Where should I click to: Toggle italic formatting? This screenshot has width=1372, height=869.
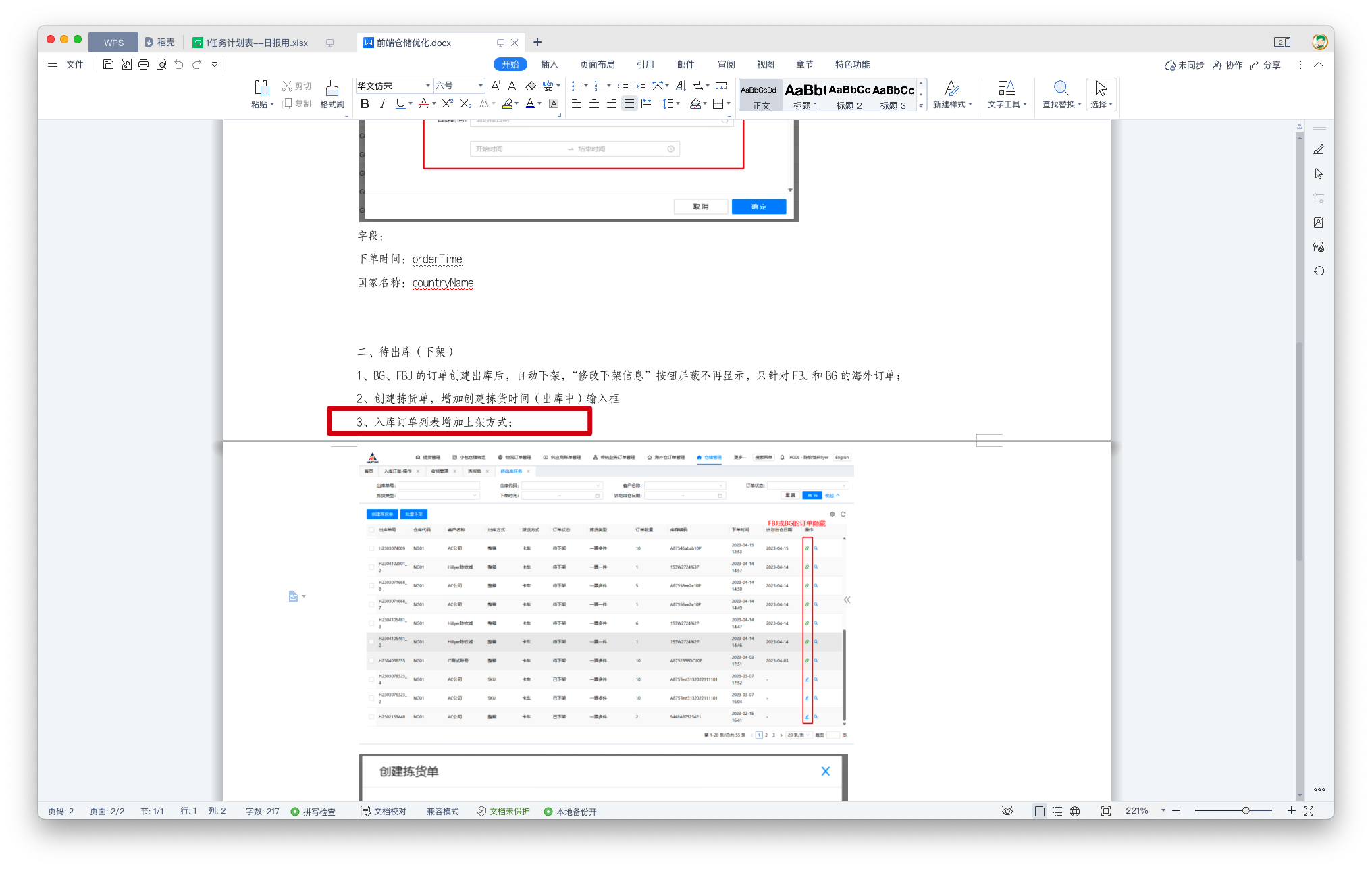(383, 103)
